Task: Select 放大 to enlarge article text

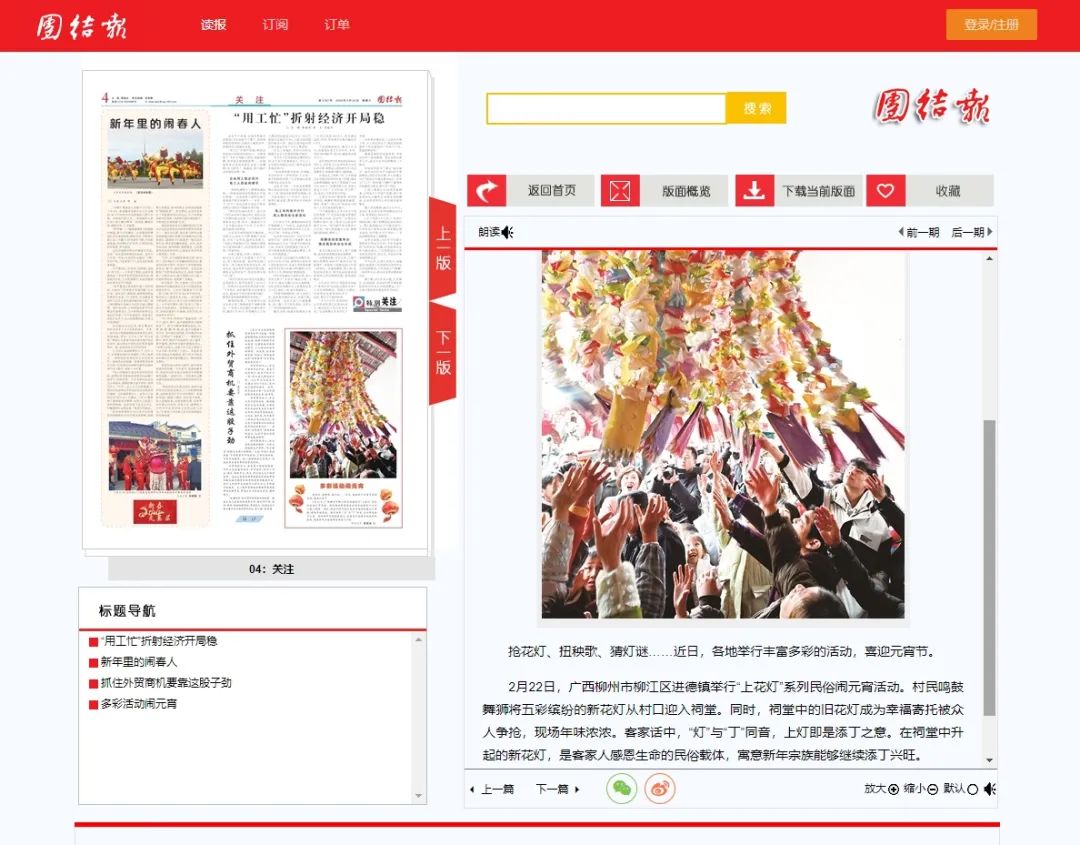Action: tap(893, 789)
